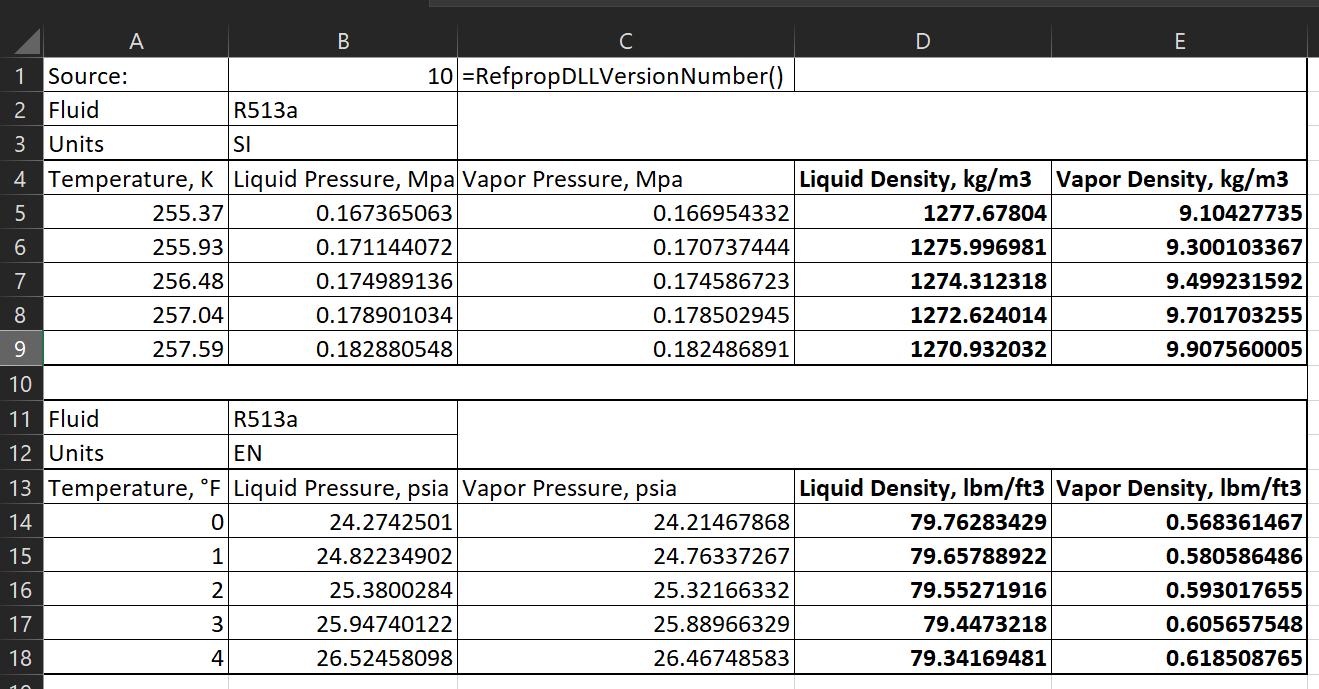
Task: Click liquid pressure value 26.52458098
Action: click(x=343, y=658)
